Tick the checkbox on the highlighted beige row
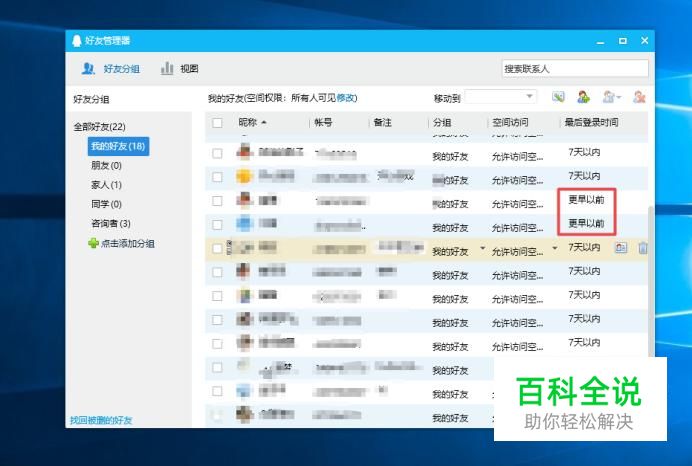Screen dimensions: 692x466 tap(217, 248)
